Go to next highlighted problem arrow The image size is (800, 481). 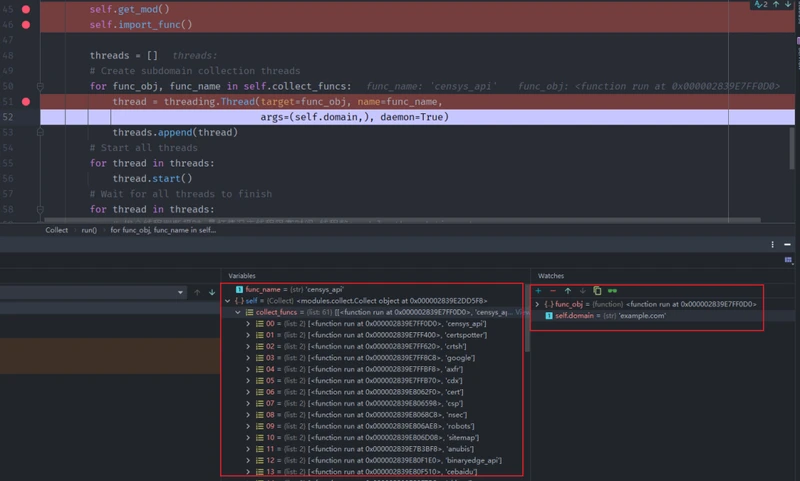coord(788,4)
